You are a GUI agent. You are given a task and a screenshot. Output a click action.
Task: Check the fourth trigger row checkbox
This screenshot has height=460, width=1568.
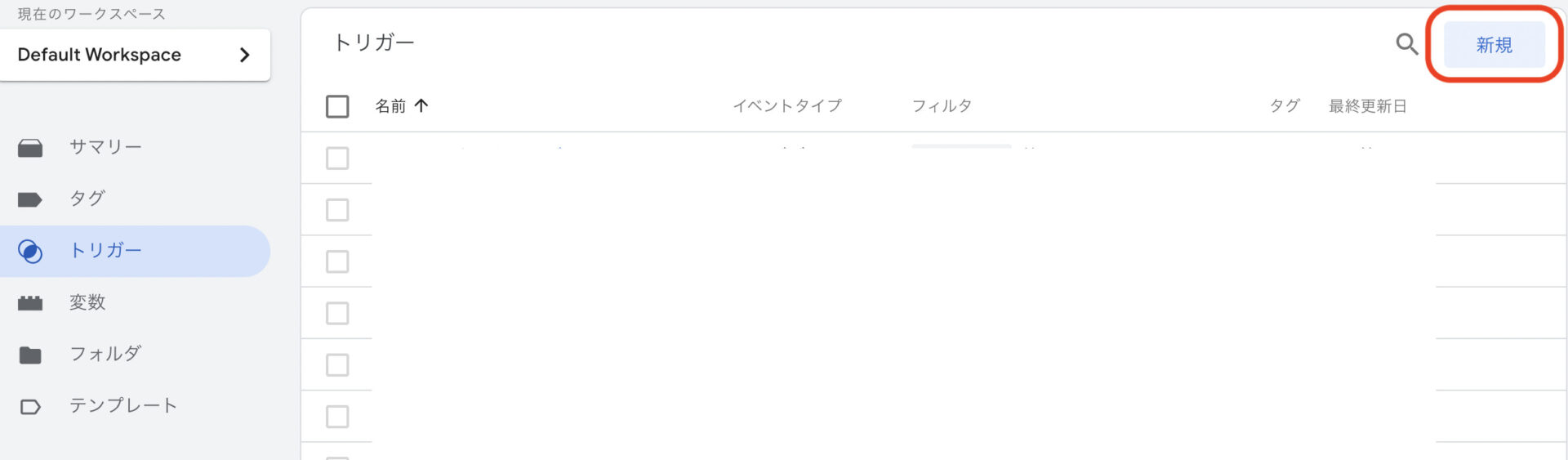pos(337,313)
